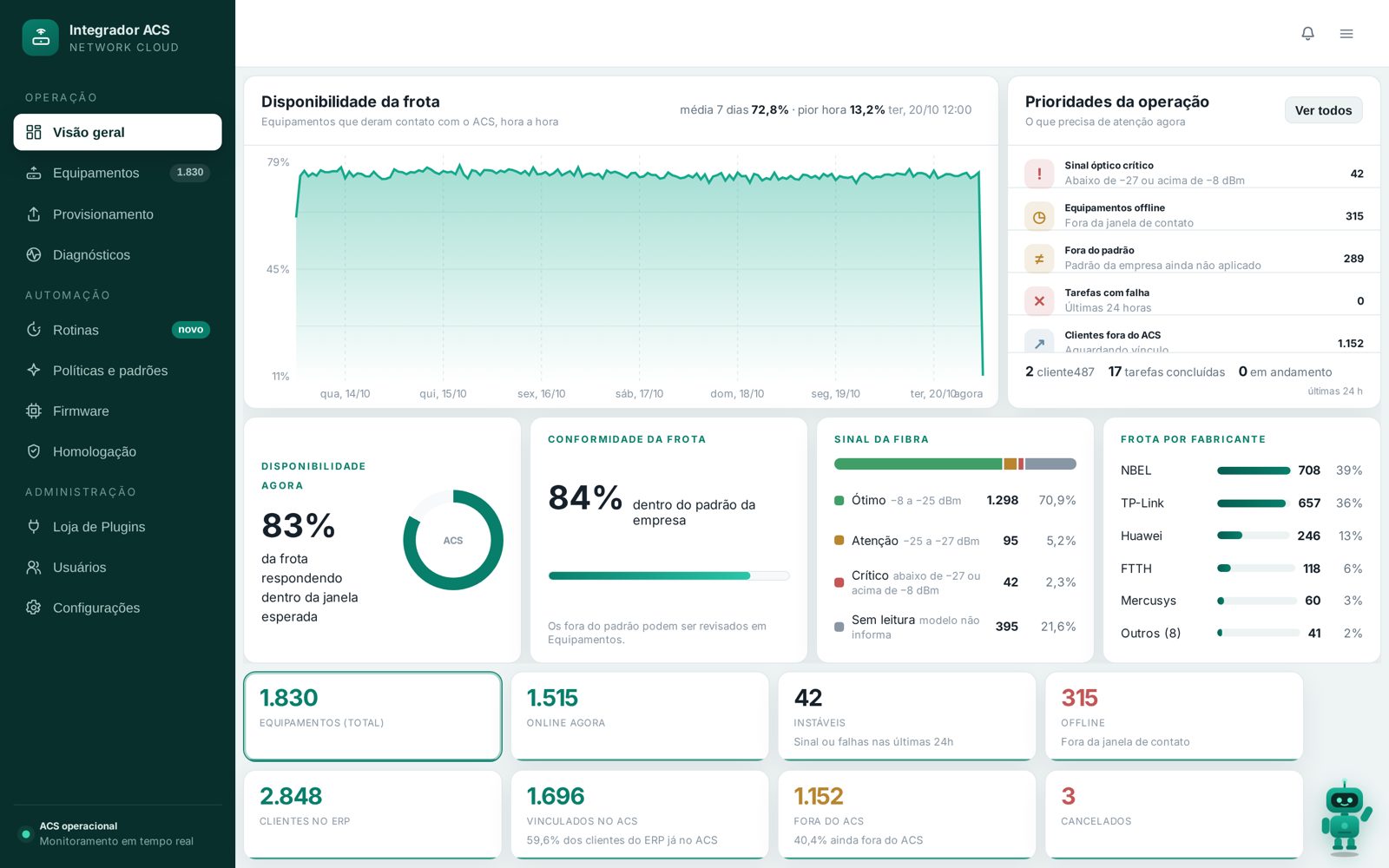Open the hamburger menu icon
Image resolution: width=1389 pixels, height=868 pixels.
pyautogui.click(x=1346, y=33)
